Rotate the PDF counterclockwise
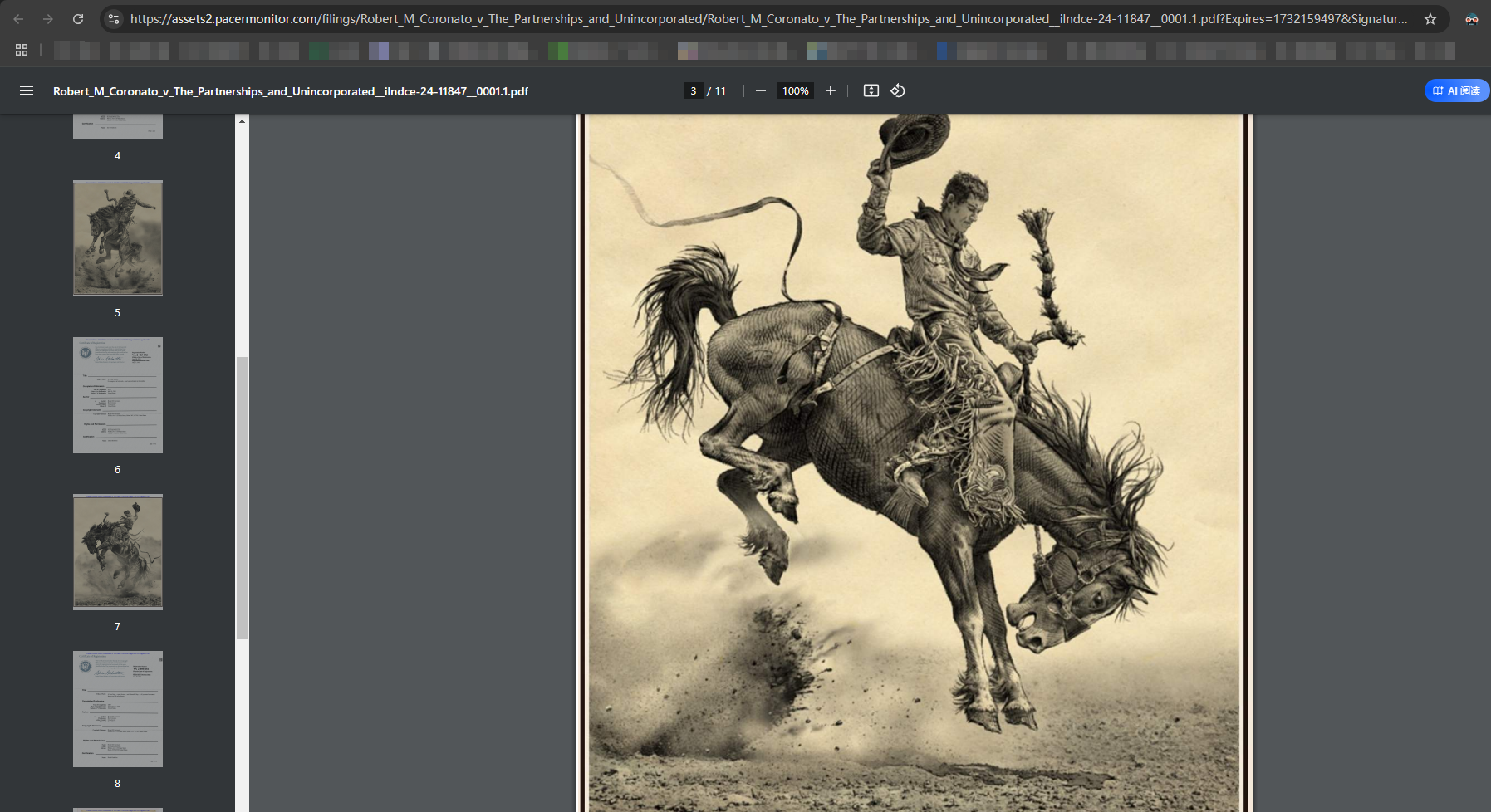 tap(898, 90)
